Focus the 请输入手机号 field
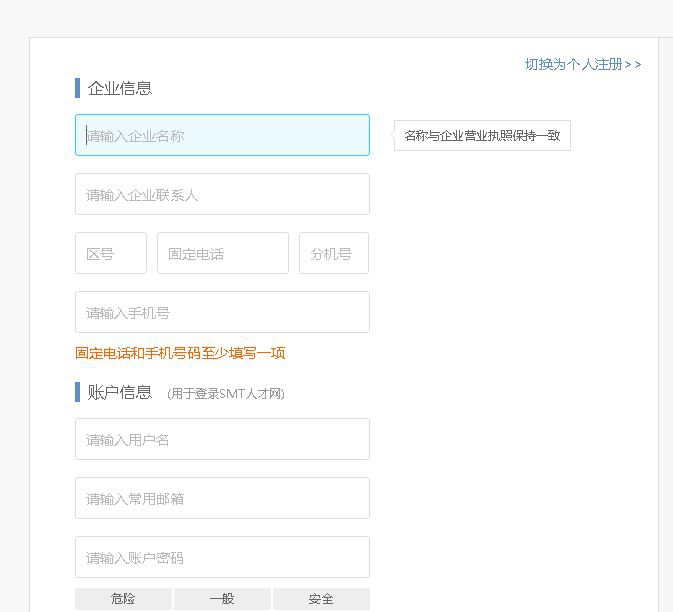The height and width of the screenshot is (612, 673). click(x=222, y=312)
